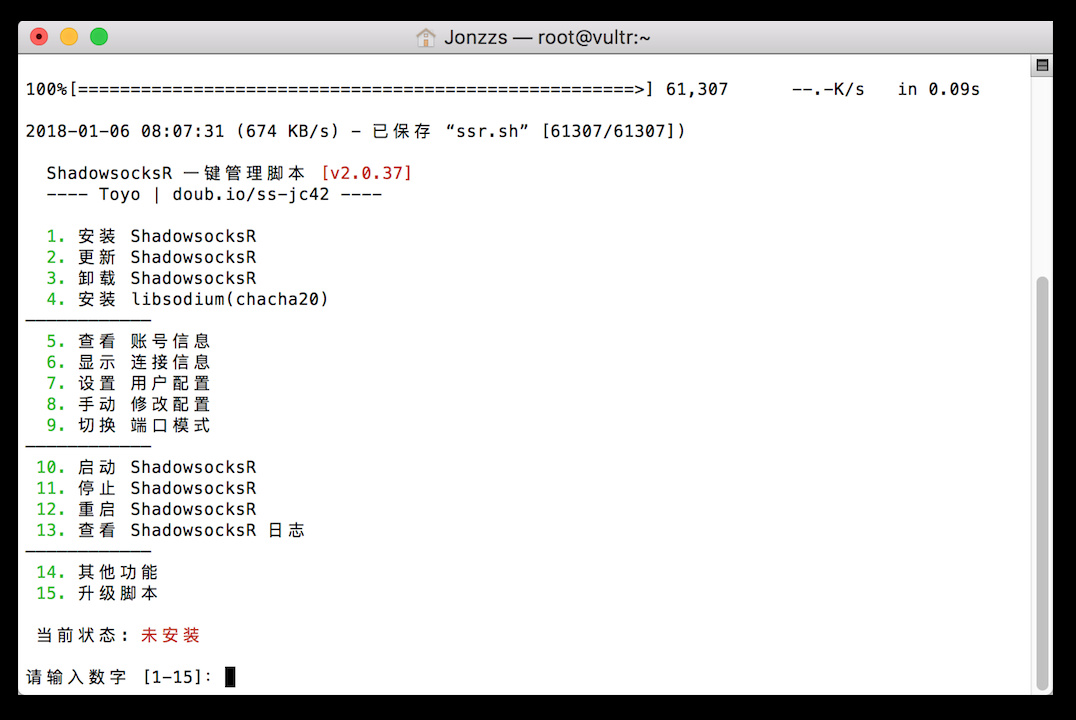
Task: Click menu line '1. 安装 ShadowsocksR'
Action: (151, 236)
